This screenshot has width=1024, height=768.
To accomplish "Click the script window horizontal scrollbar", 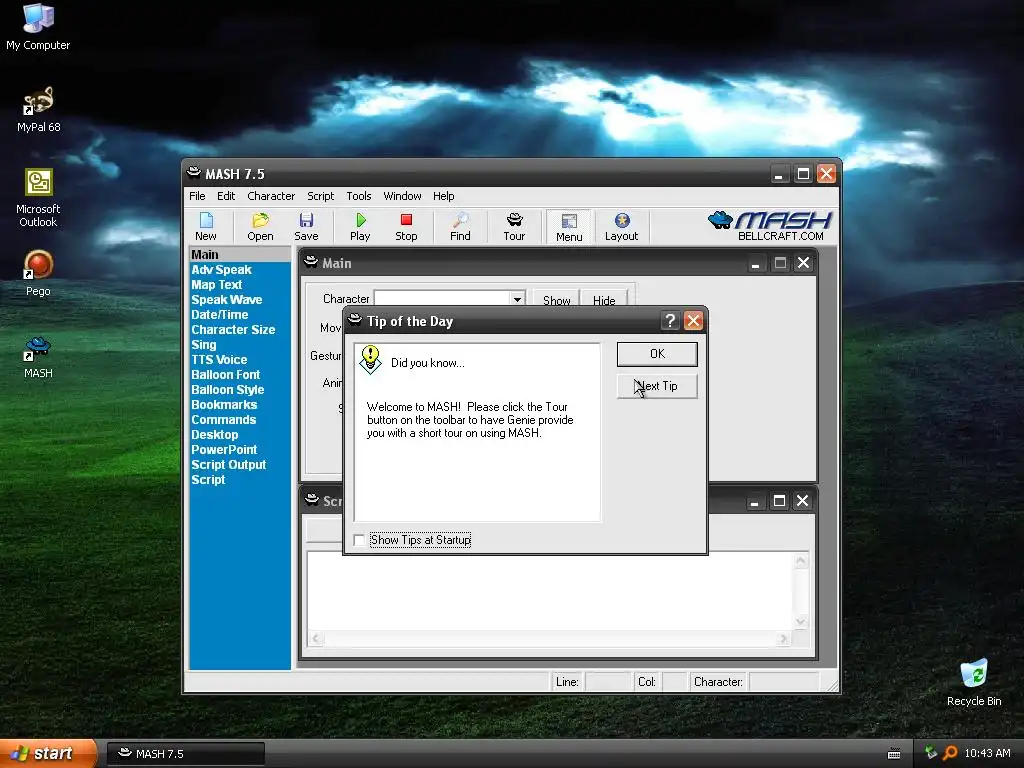I will click(x=550, y=638).
